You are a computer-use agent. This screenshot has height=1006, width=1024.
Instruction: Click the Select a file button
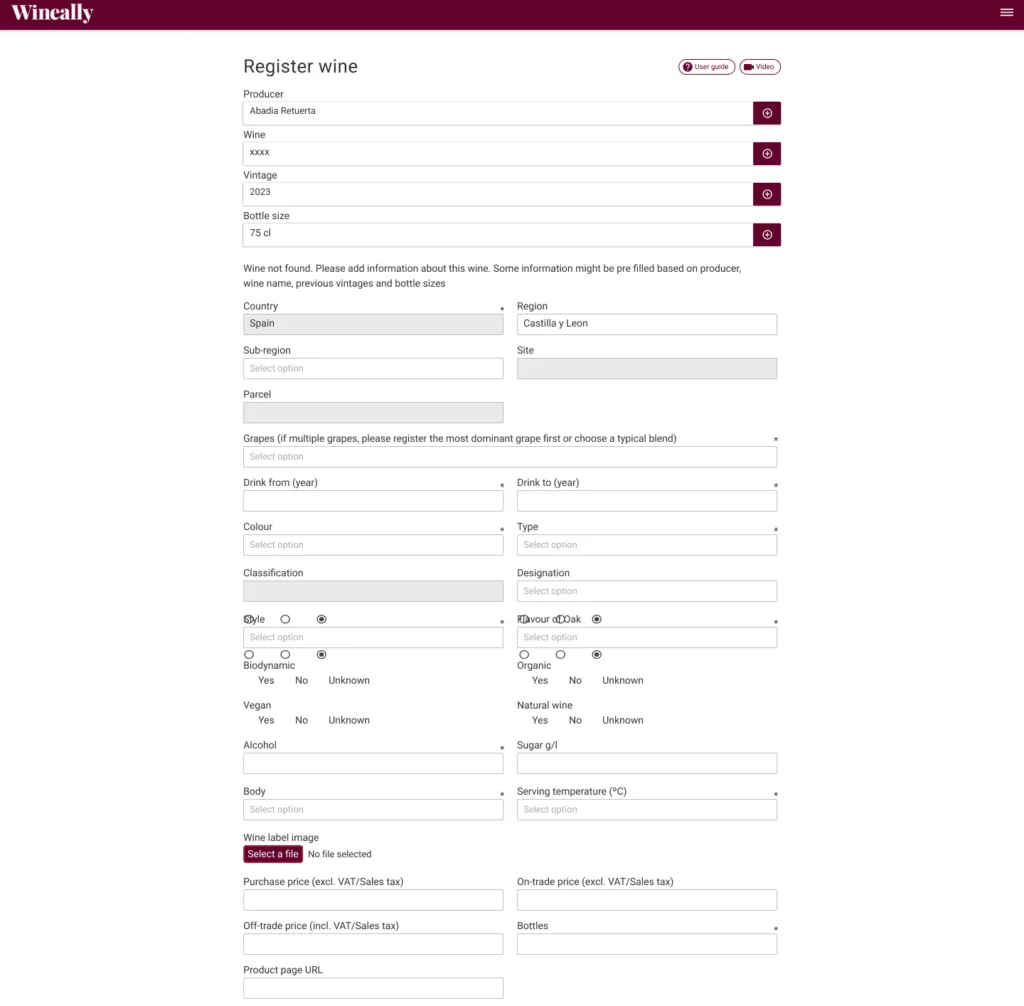point(273,854)
